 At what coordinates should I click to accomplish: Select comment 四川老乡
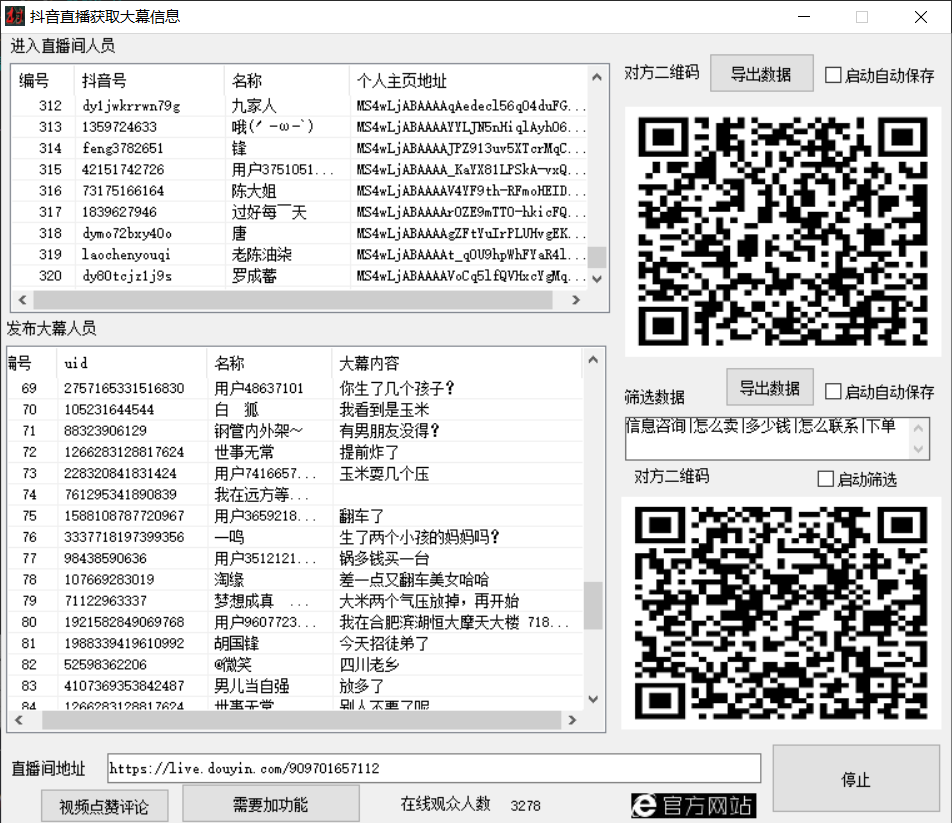(x=295, y=664)
